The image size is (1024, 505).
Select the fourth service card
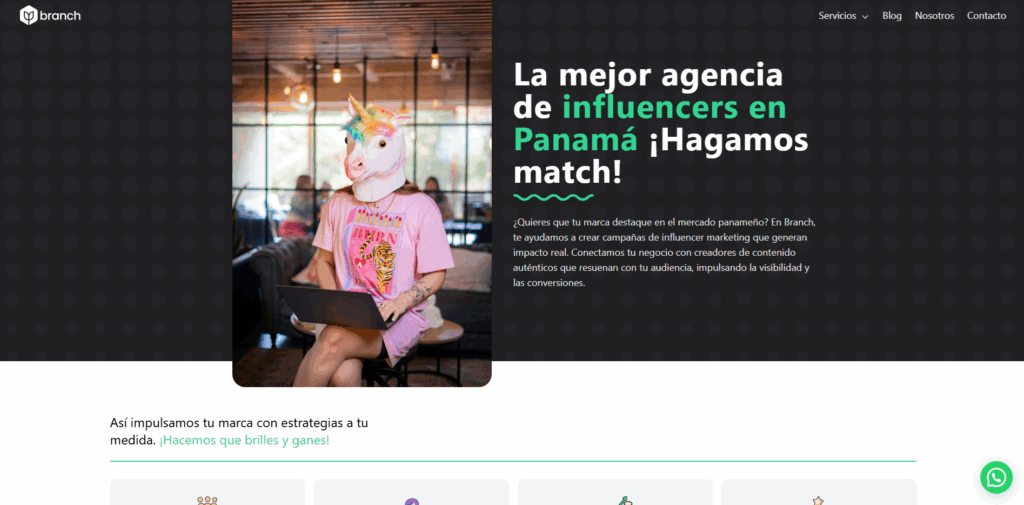(x=819, y=492)
